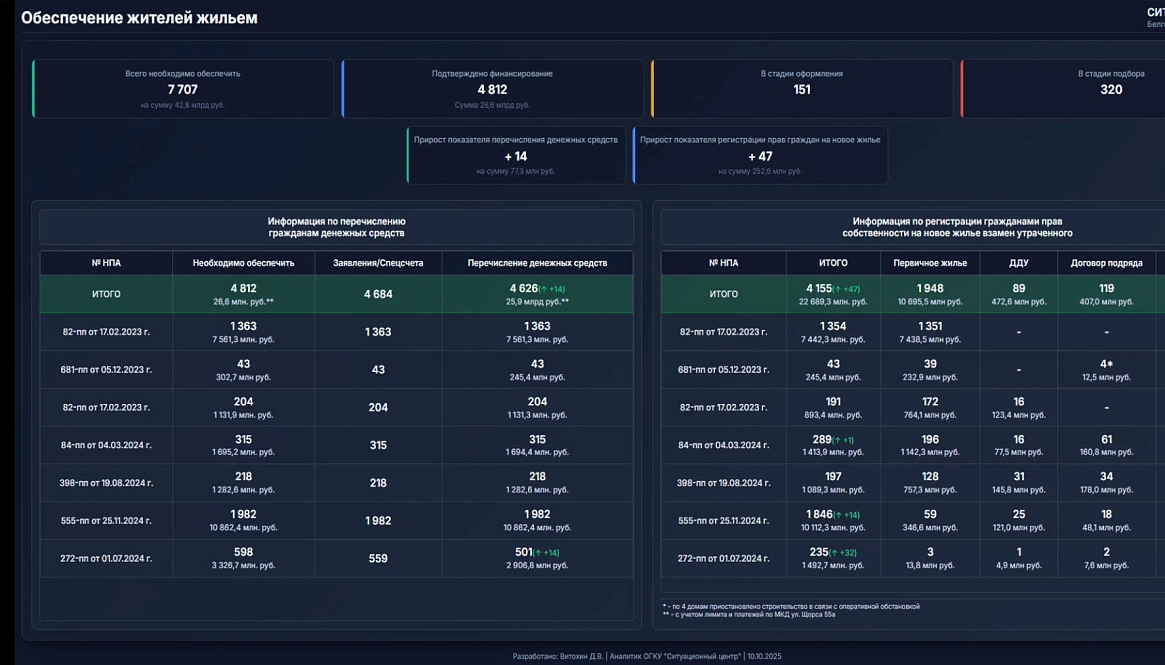Click the "Необходимо обеспечить" column header

[x=243, y=263]
